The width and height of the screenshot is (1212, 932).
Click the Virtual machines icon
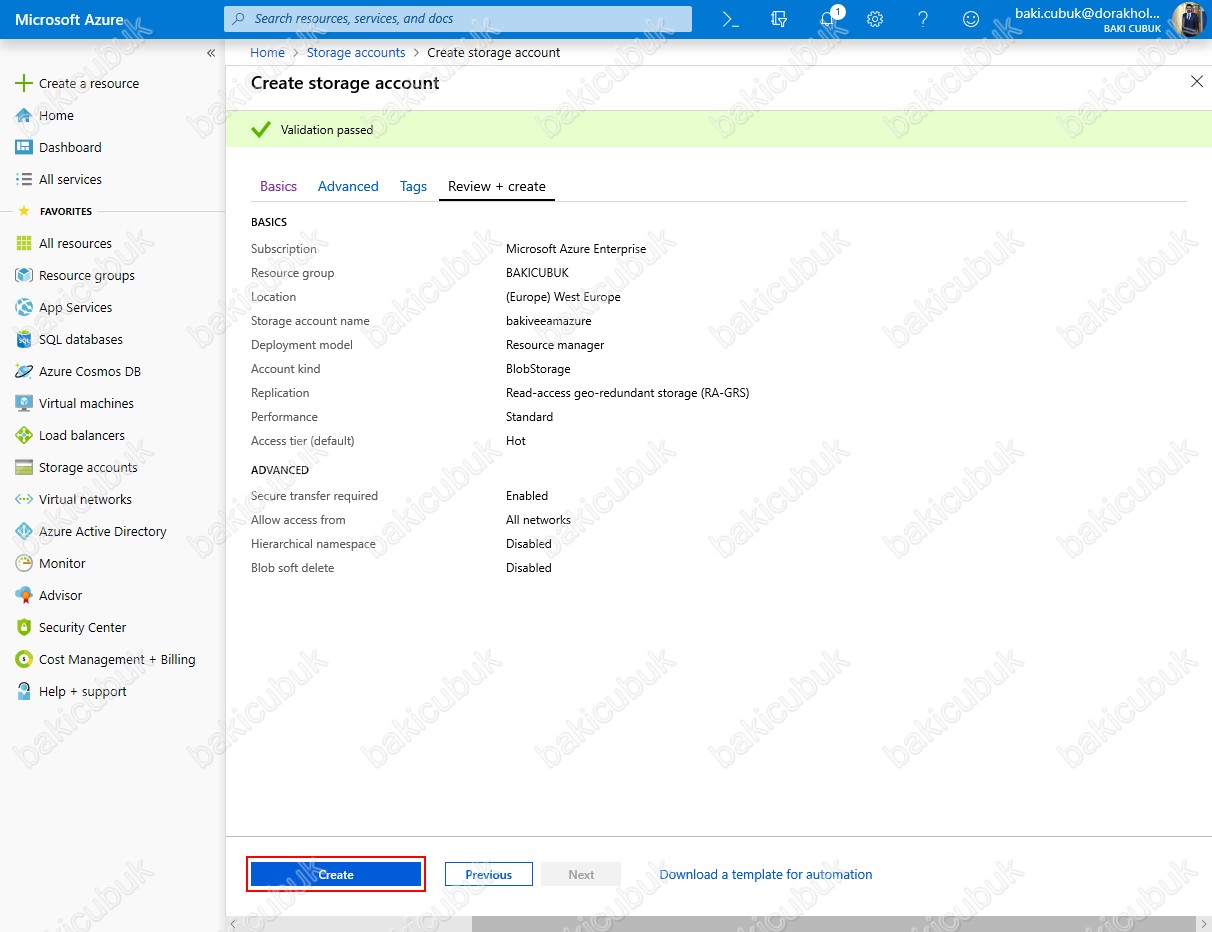24,403
